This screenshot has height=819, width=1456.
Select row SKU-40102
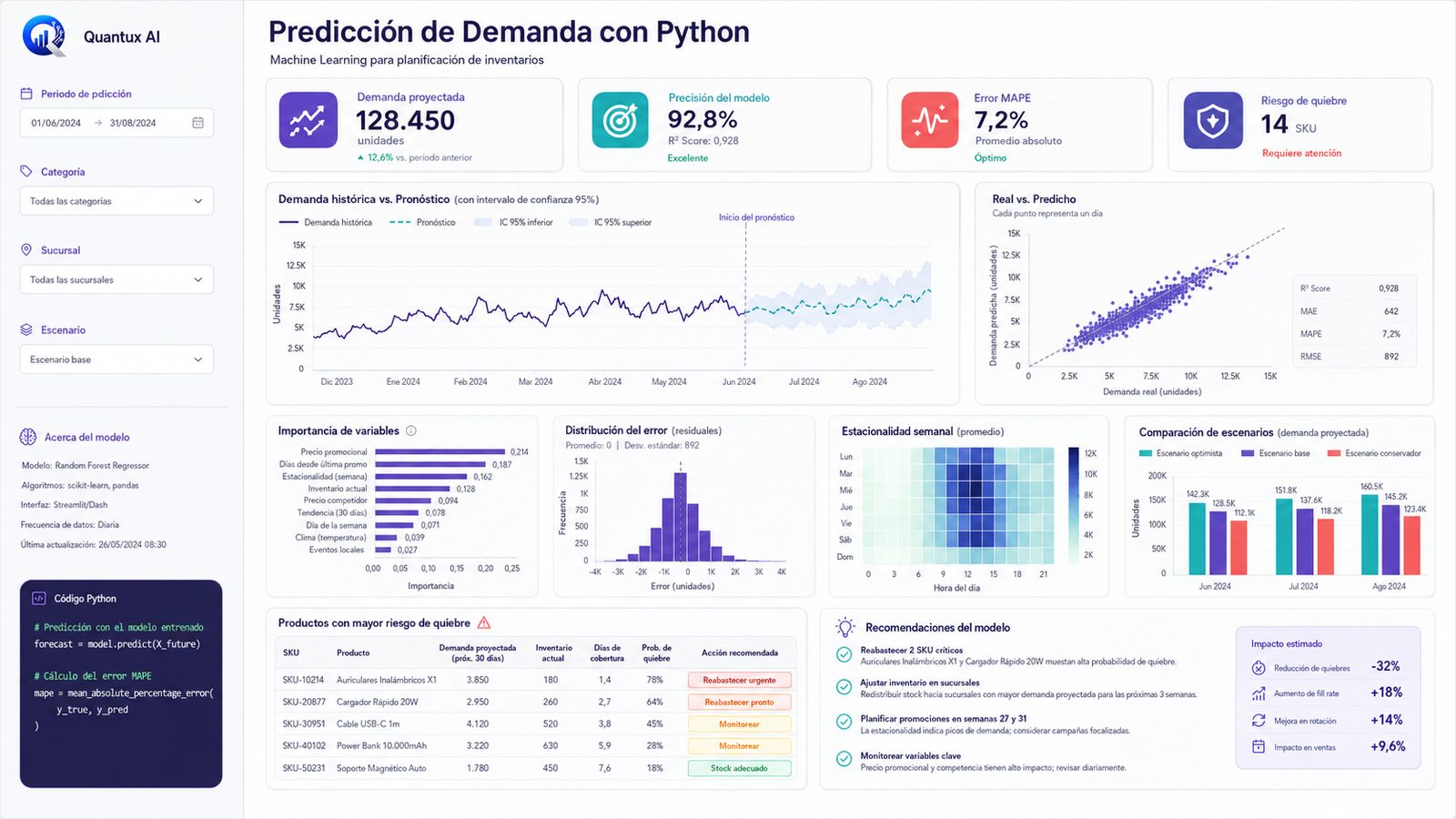coord(535,746)
